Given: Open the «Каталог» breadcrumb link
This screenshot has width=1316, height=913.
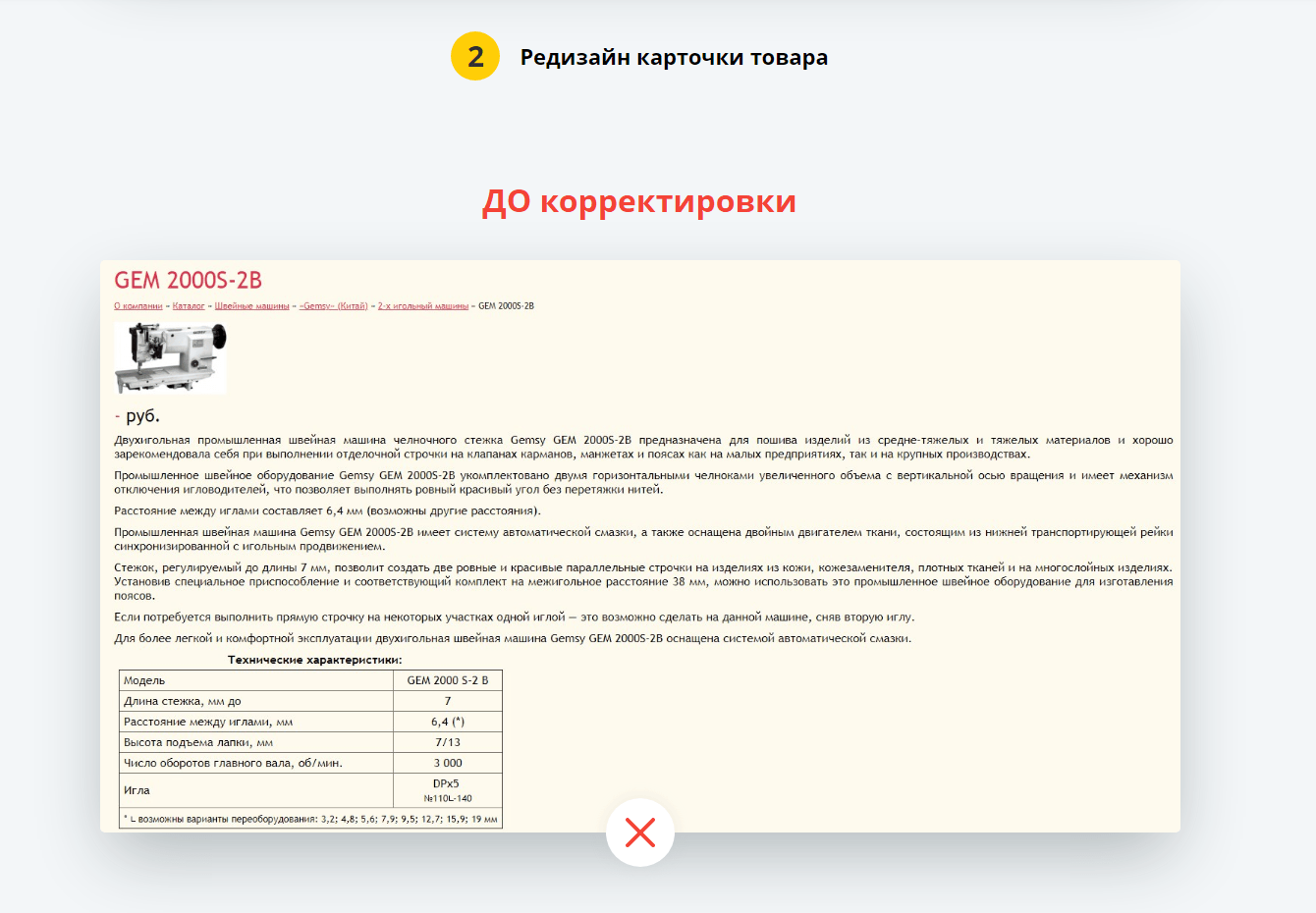Looking at the screenshot, I should point(189,306).
